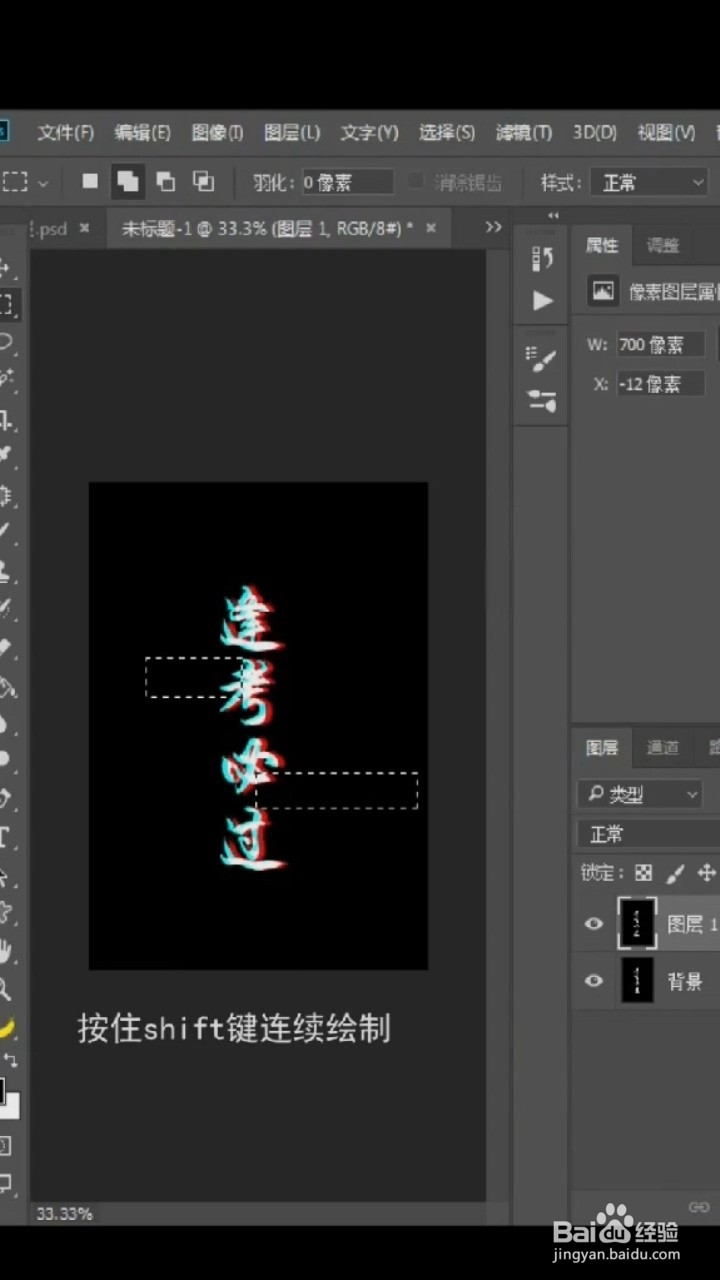Viewport: 720px width, 1280px height.
Task: Switch to the 属性 properties tab
Action: click(x=602, y=245)
